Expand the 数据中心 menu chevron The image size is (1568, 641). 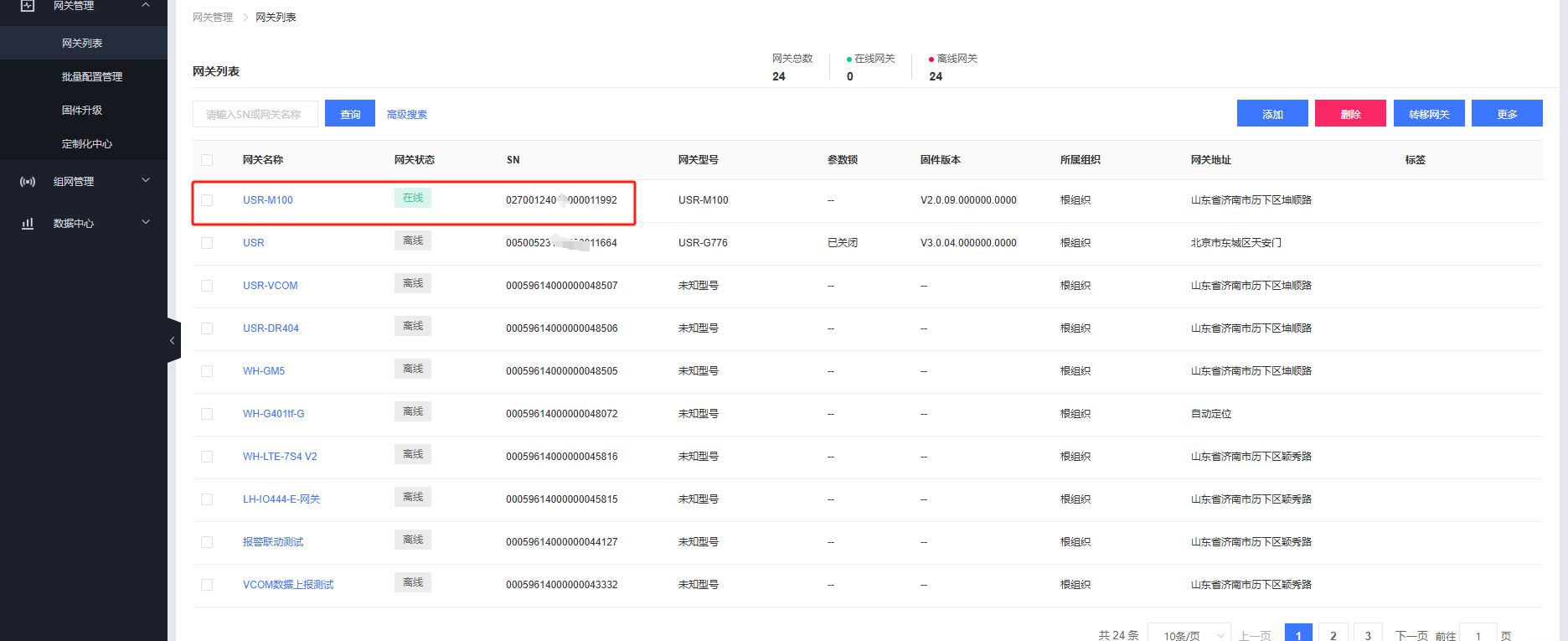(x=146, y=222)
